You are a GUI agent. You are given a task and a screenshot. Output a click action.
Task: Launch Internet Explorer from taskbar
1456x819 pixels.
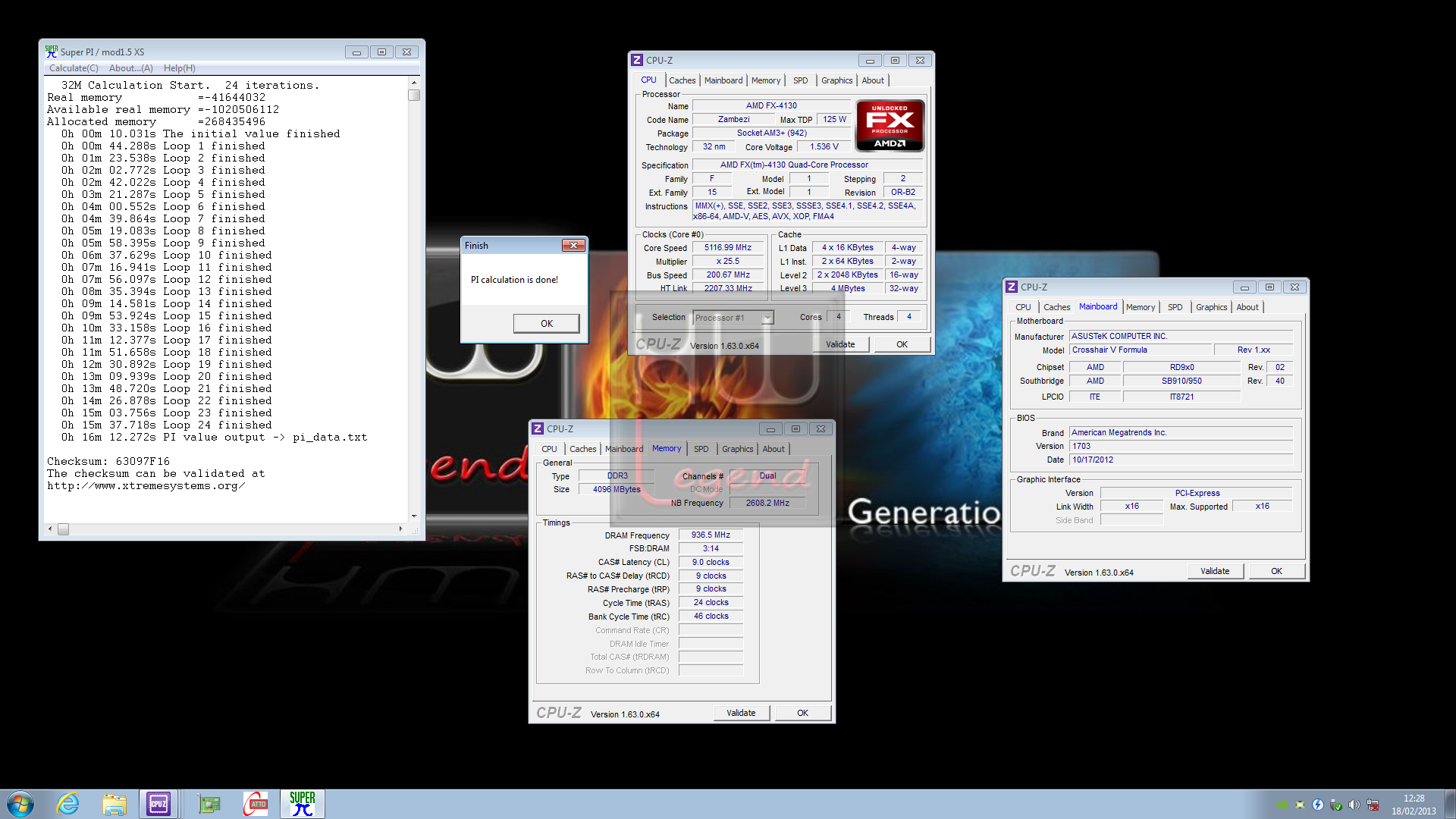pos(67,804)
